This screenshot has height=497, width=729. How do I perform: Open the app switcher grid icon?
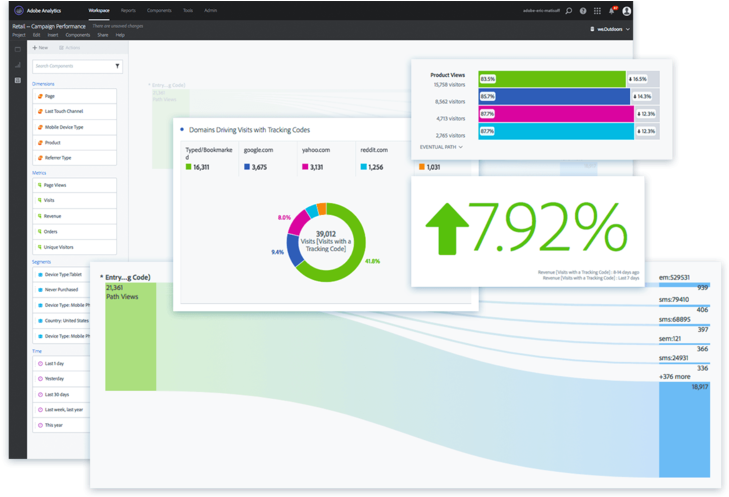point(597,11)
